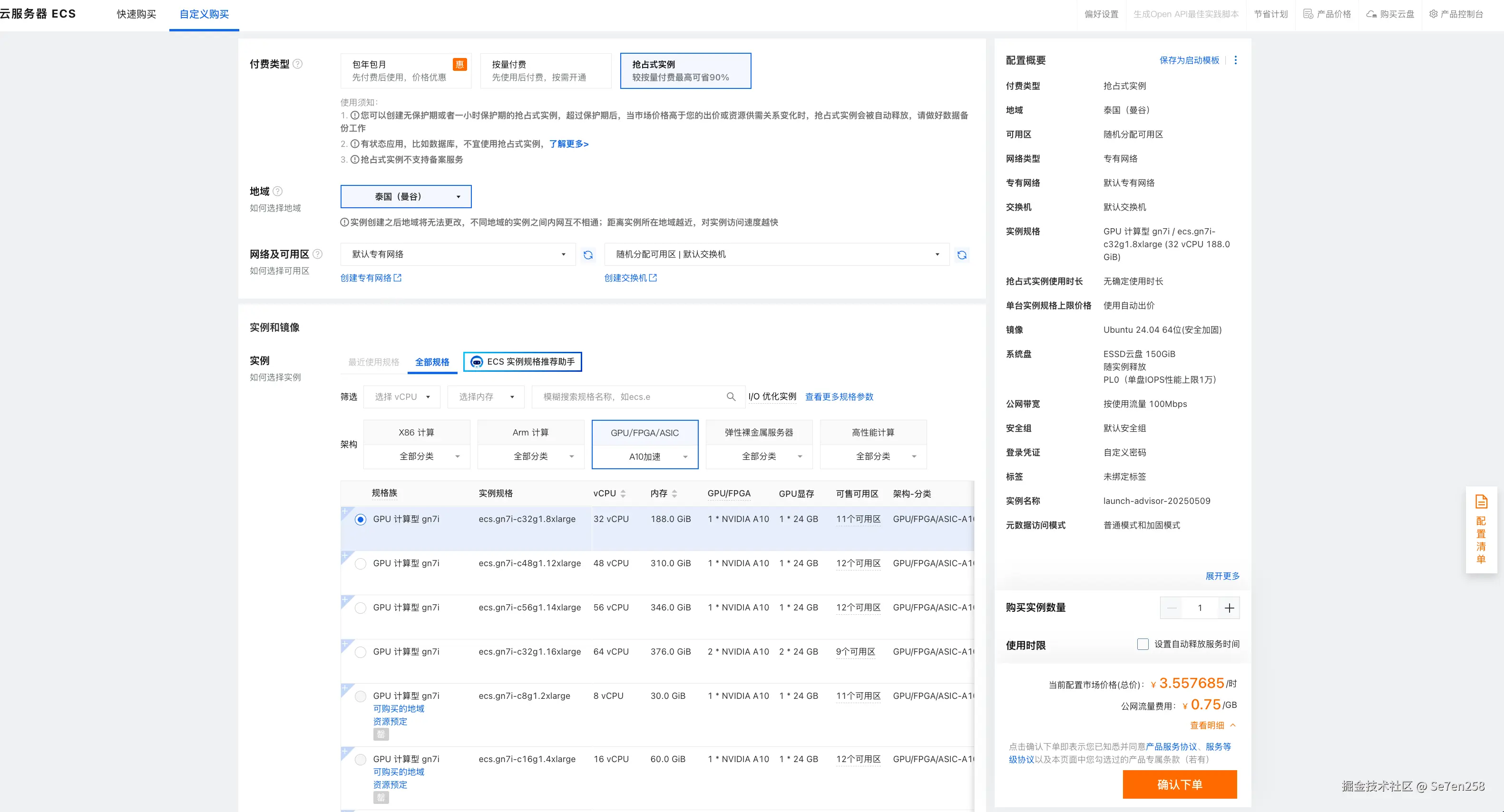Select the ecs.gn7i-c32g1.16xlarge instance radio

(x=361, y=652)
